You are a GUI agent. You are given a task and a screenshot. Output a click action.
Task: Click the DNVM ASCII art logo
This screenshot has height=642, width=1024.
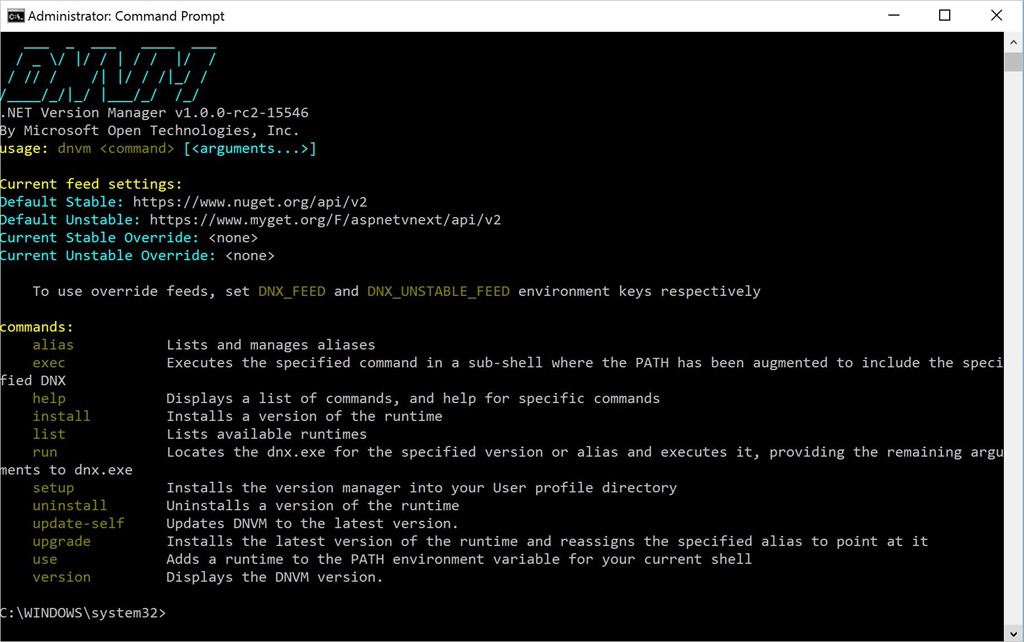click(x=108, y=70)
